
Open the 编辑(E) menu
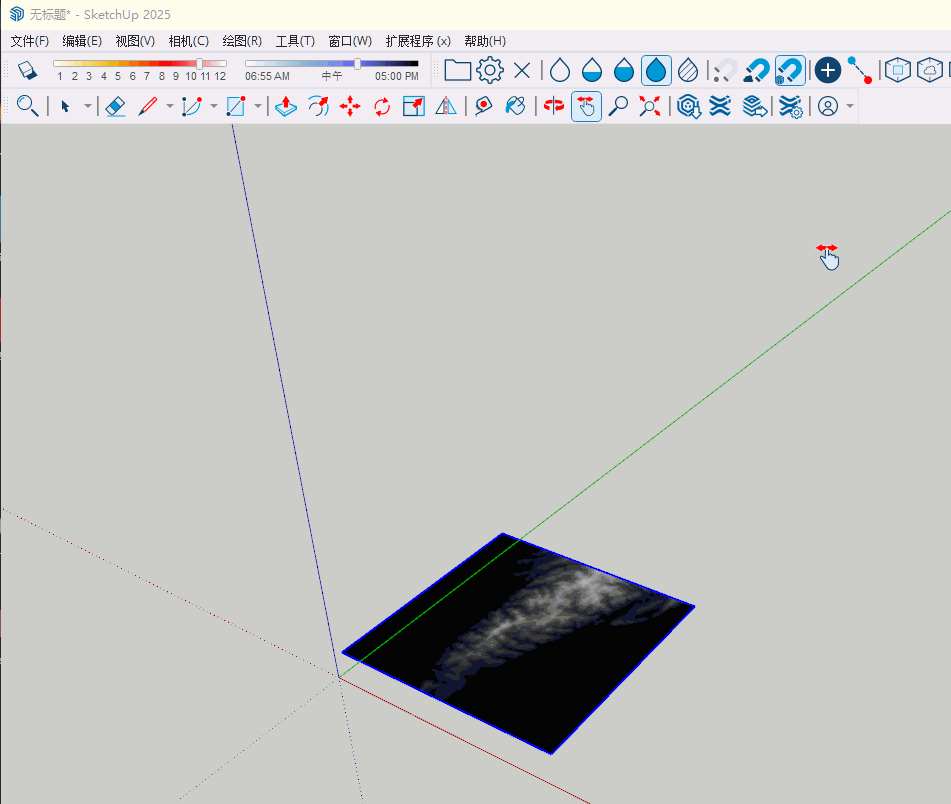tap(82, 41)
